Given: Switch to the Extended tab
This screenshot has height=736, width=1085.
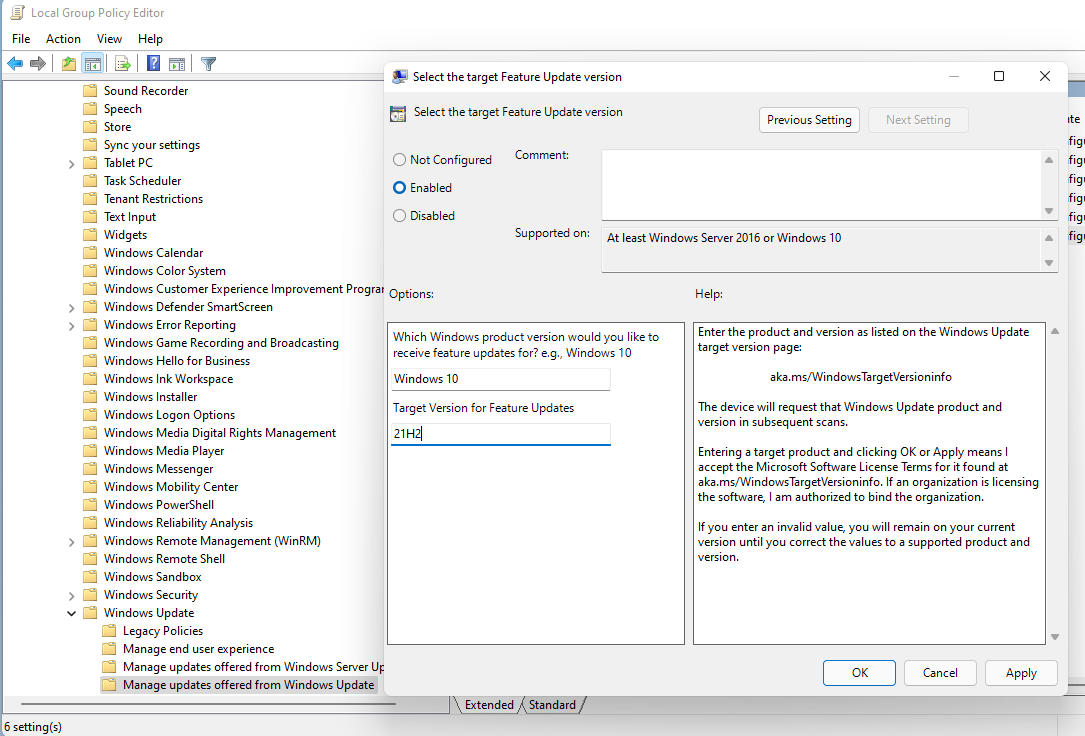Looking at the screenshot, I should click(489, 705).
